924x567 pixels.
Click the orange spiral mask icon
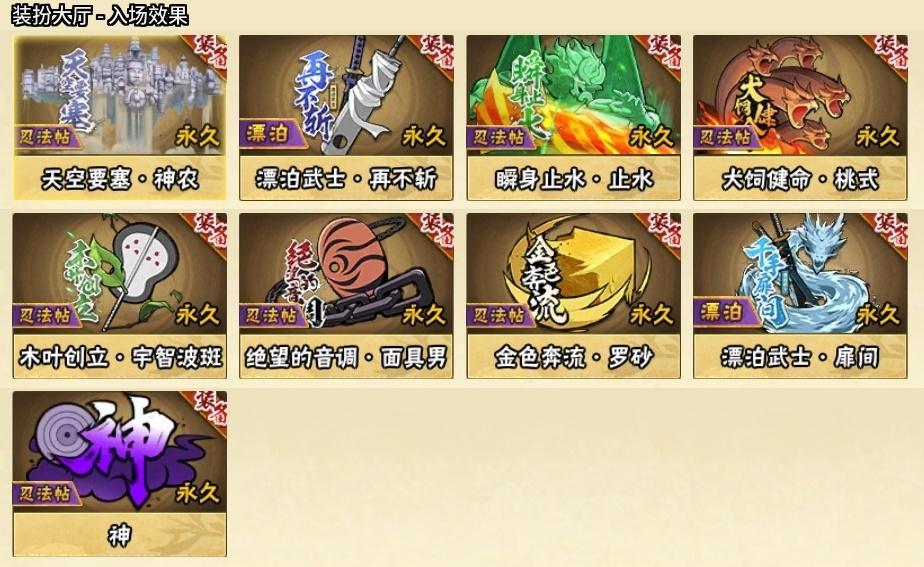(346, 273)
